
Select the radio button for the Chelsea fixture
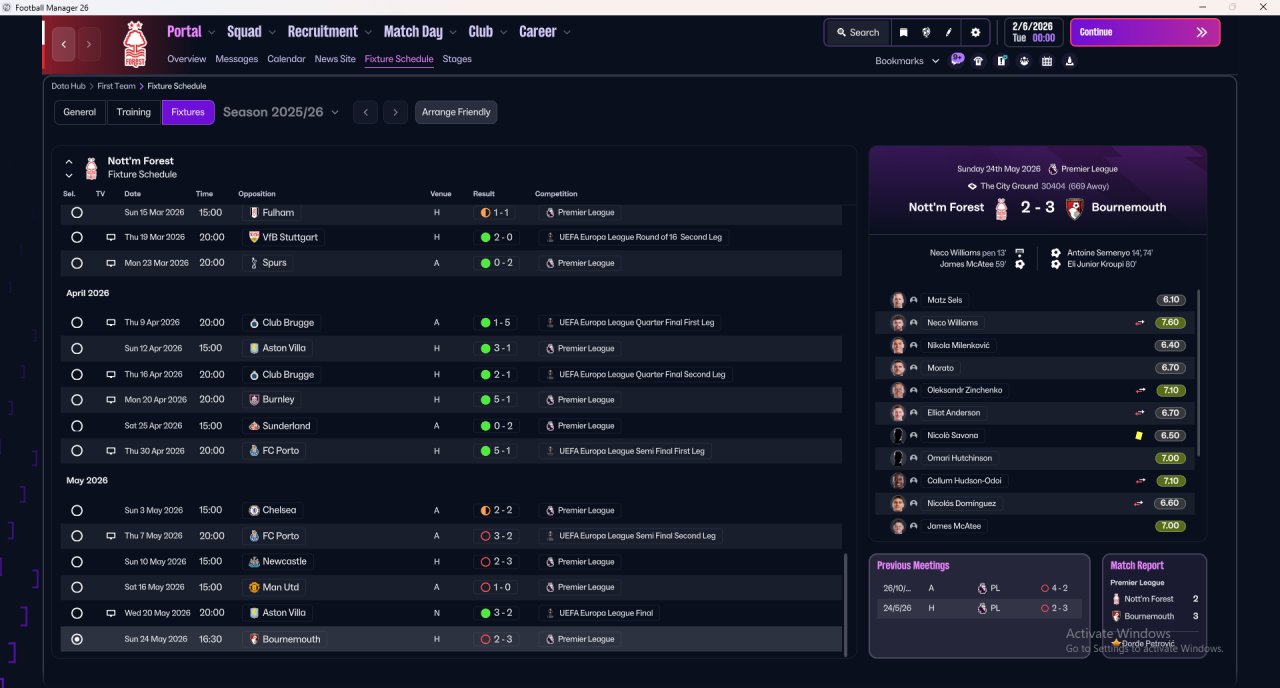pyautogui.click(x=77, y=510)
